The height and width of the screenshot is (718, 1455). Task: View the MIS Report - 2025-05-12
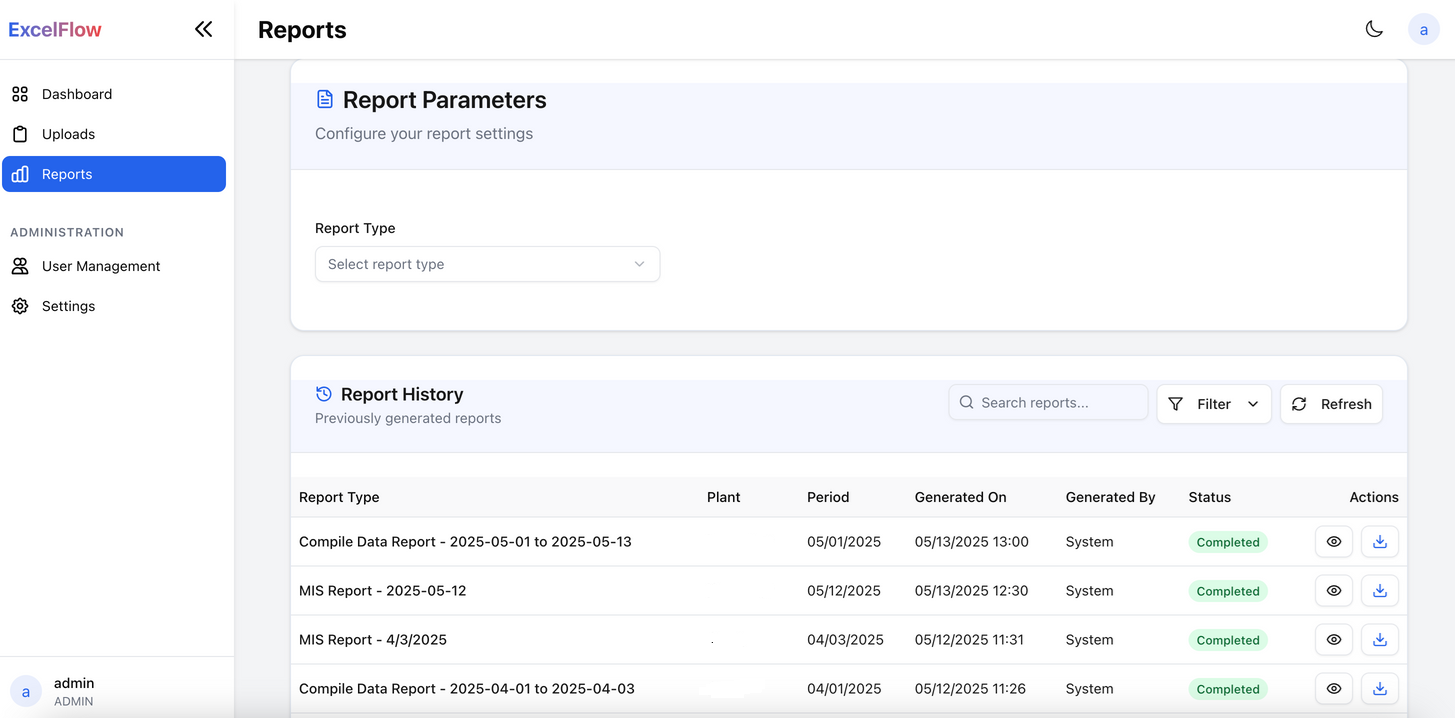[x=1334, y=590]
